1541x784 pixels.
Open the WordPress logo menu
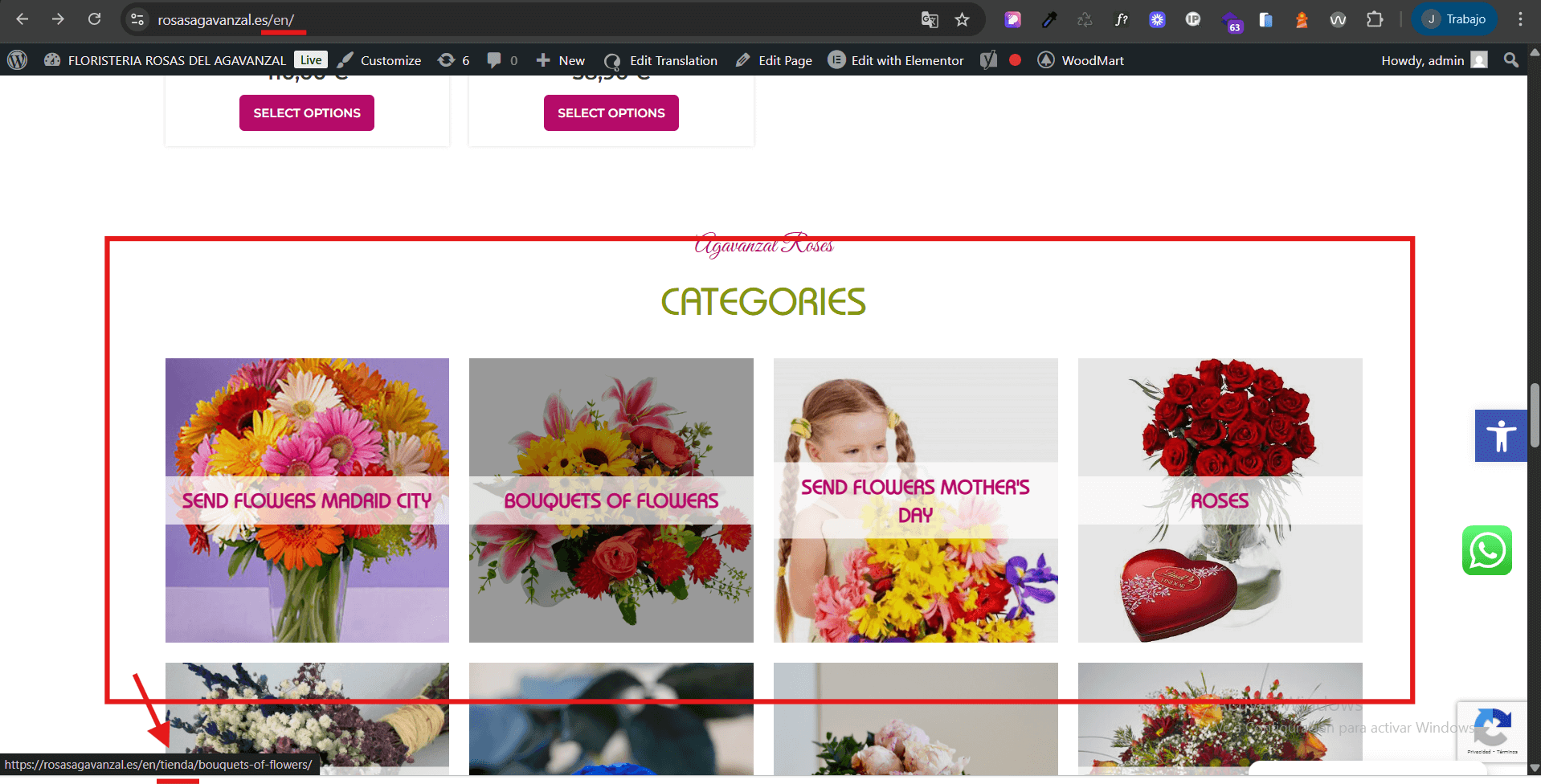[17, 60]
